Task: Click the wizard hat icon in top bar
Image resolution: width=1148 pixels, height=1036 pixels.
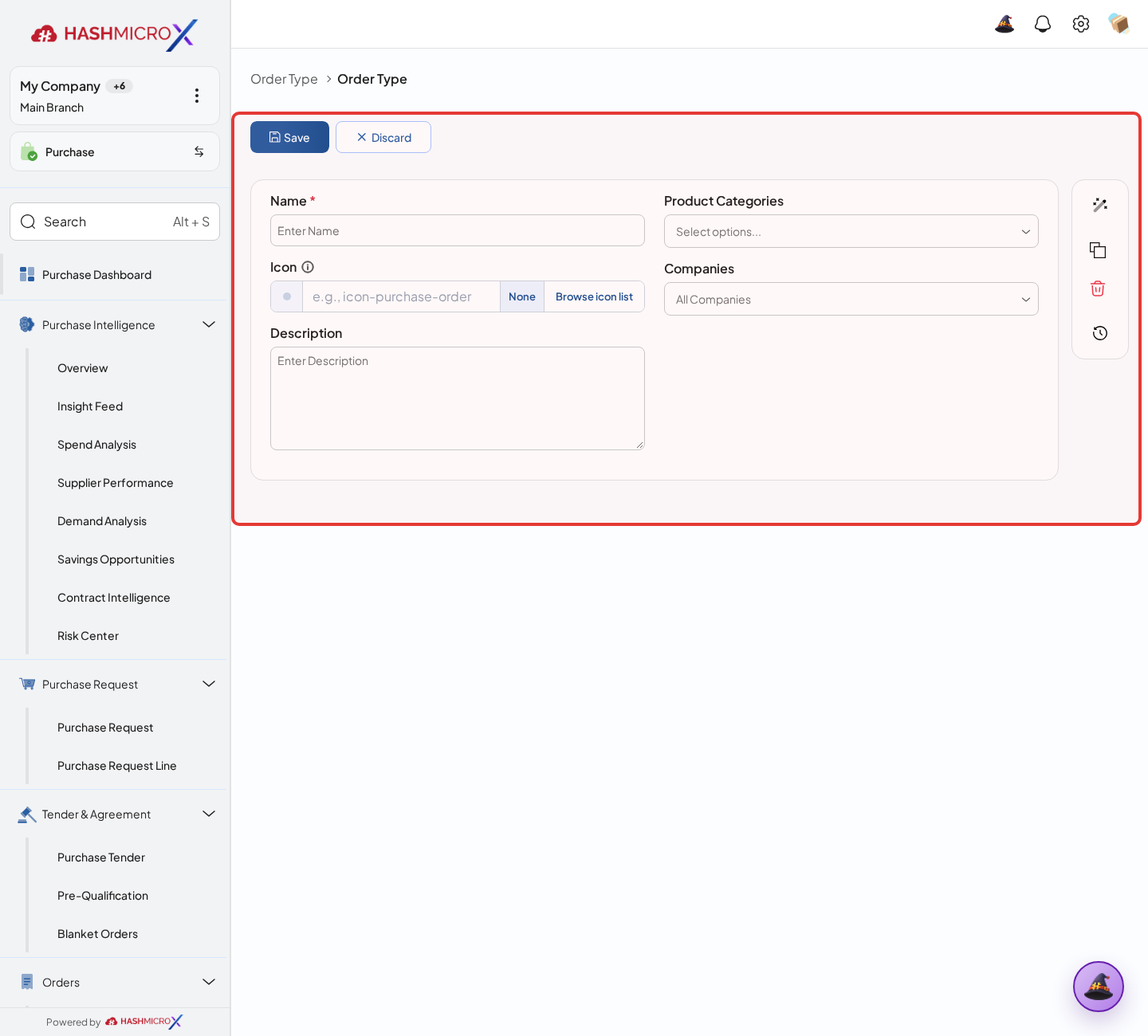Action: [x=1005, y=24]
